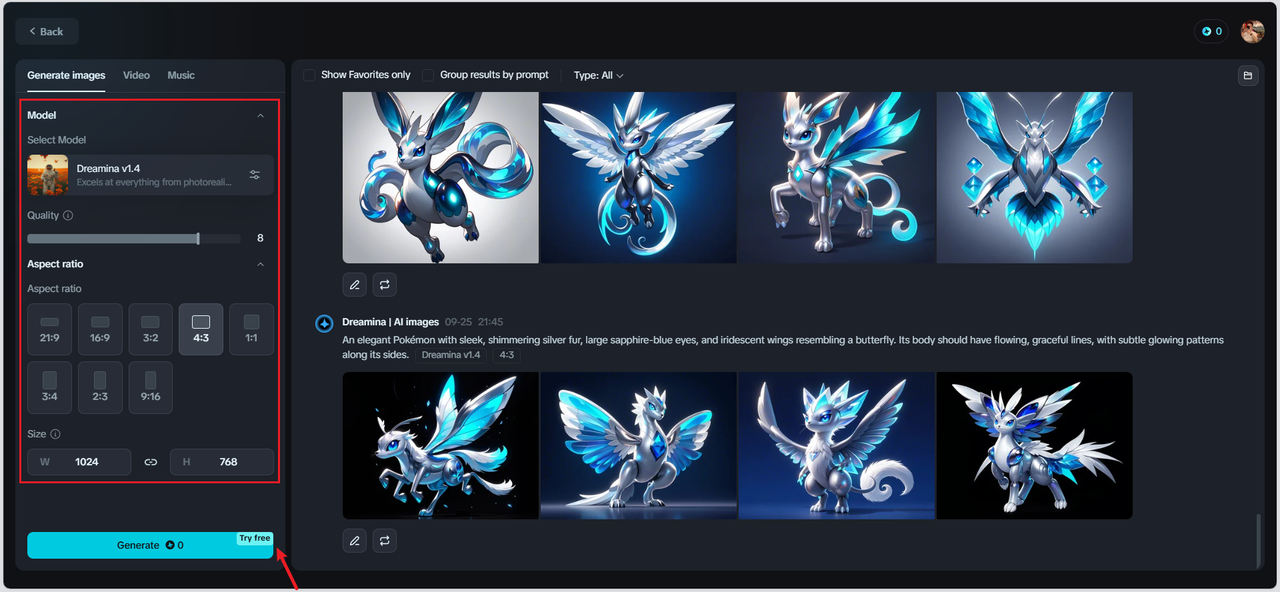The width and height of the screenshot is (1280, 592).
Task: Click the elegant Pokémon prompt text
Action: tap(782, 347)
